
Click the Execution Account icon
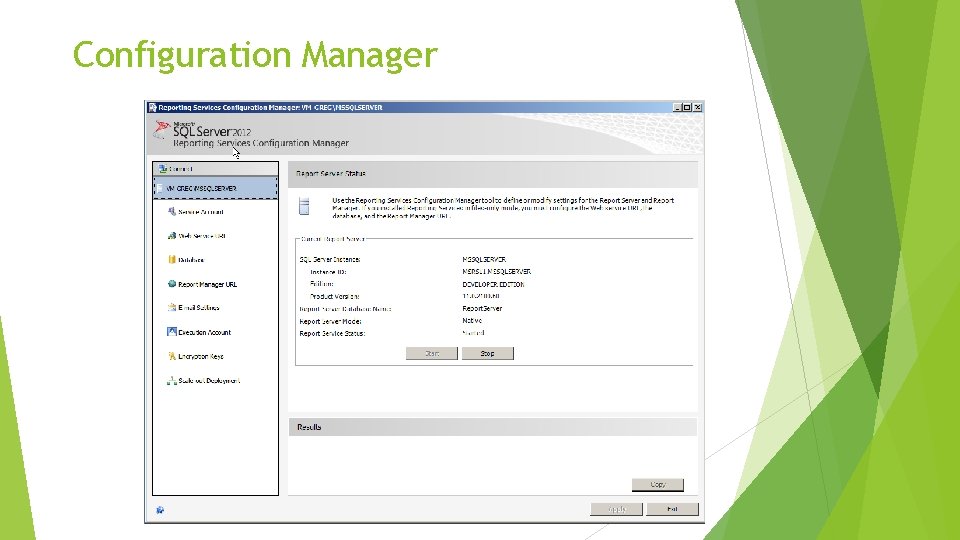171,332
